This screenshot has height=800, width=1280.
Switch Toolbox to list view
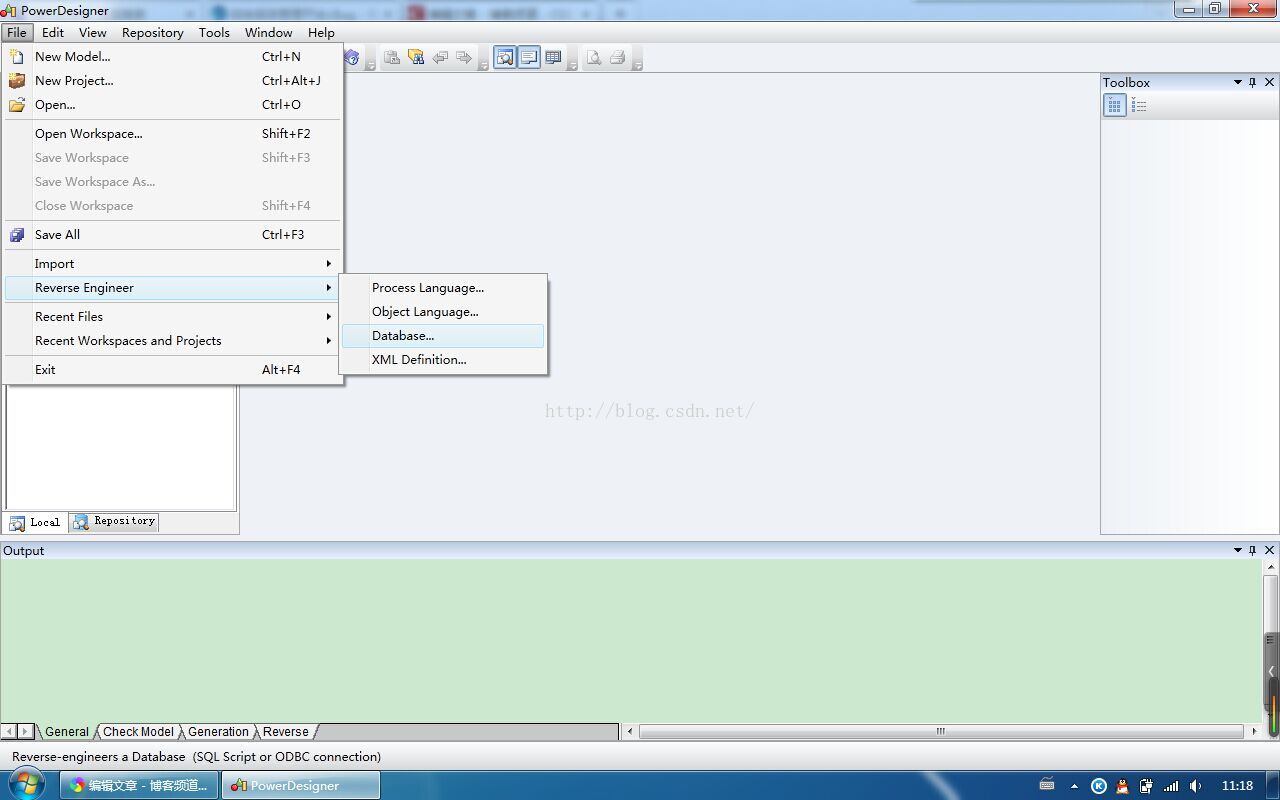pyautogui.click(x=1139, y=105)
